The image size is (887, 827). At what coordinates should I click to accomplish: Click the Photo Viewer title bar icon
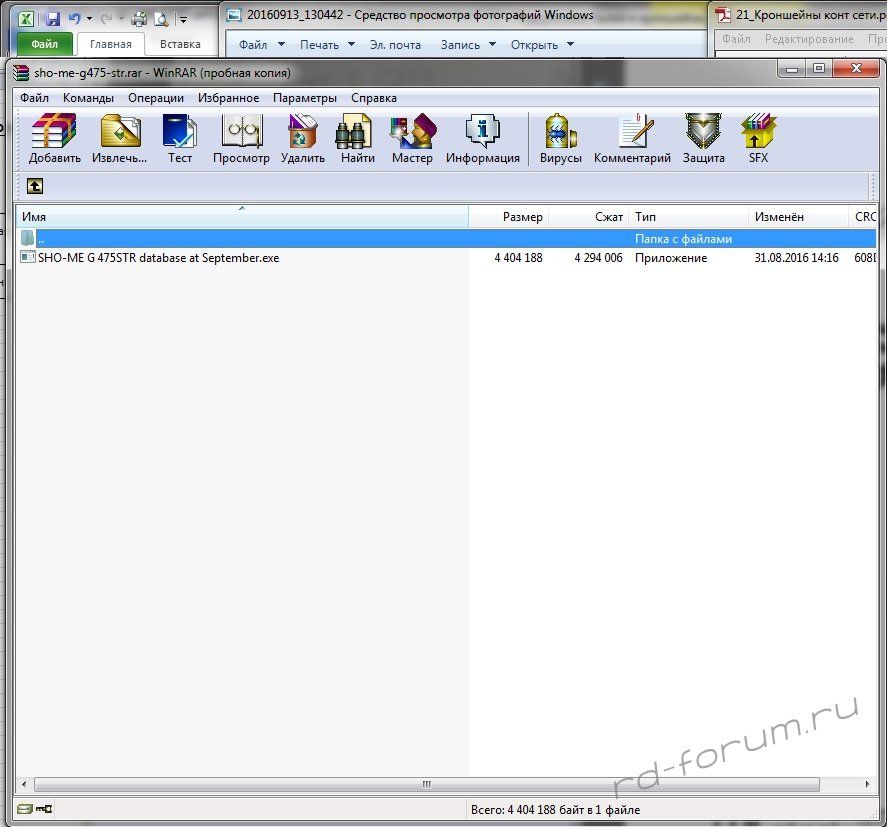234,15
